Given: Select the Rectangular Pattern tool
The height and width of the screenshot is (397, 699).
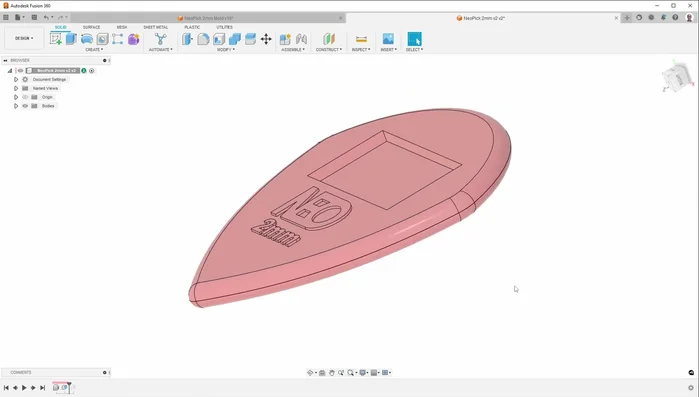Looking at the screenshot, I should click(118, 39).
